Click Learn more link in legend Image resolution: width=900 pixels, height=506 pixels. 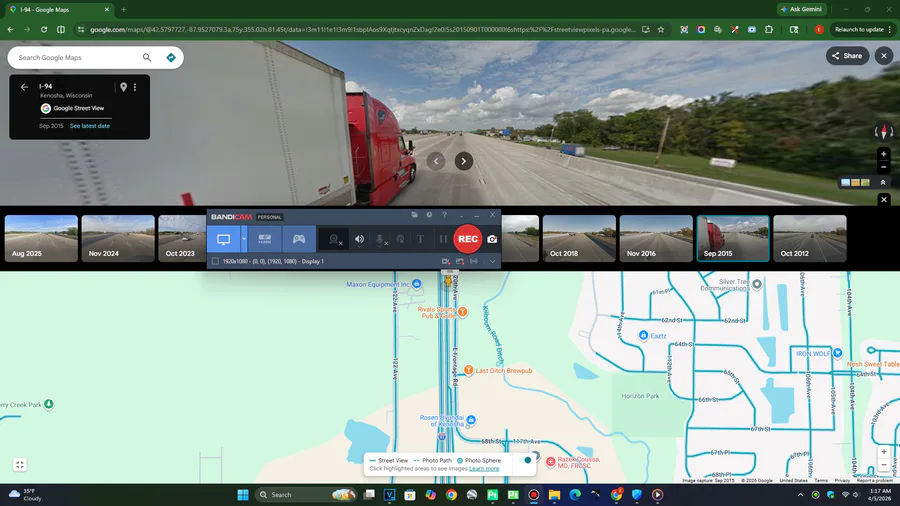(484, 469)
